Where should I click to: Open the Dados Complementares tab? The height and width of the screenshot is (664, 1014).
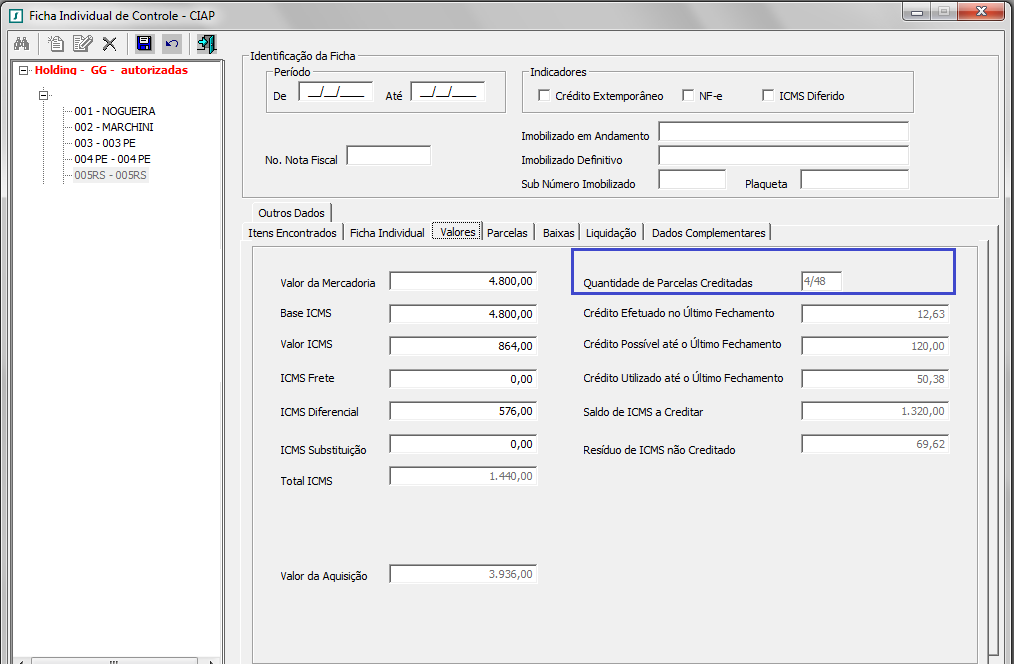pos(708,233)
